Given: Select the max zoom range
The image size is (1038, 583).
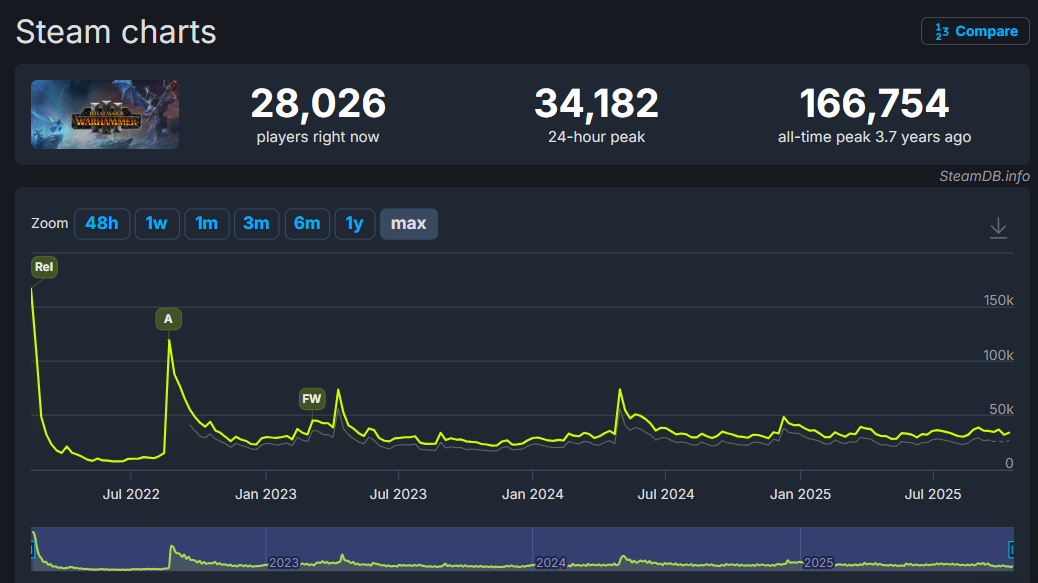Looking at the screenshot, I should coord(408,224).
